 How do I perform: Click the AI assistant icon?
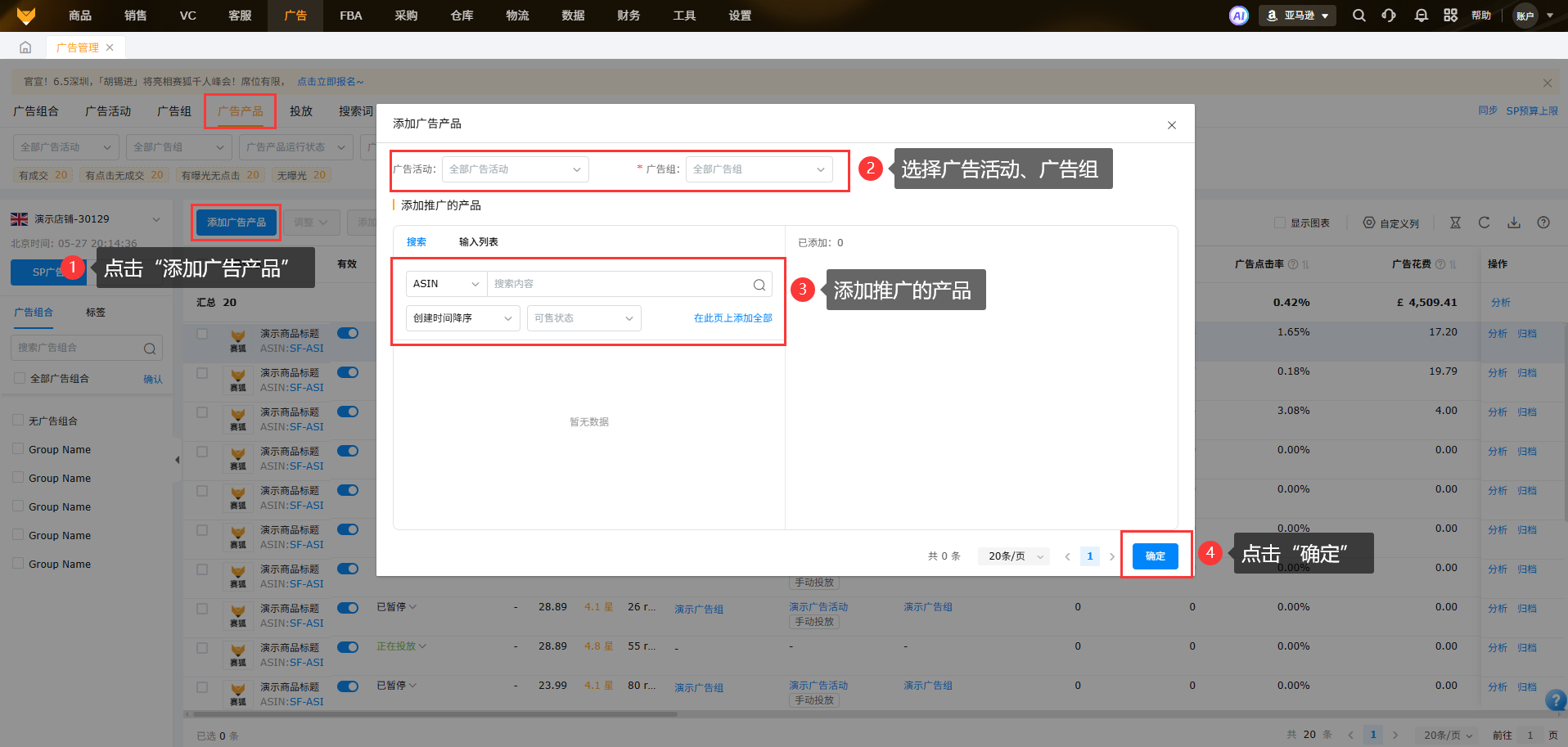point(1239,16)
